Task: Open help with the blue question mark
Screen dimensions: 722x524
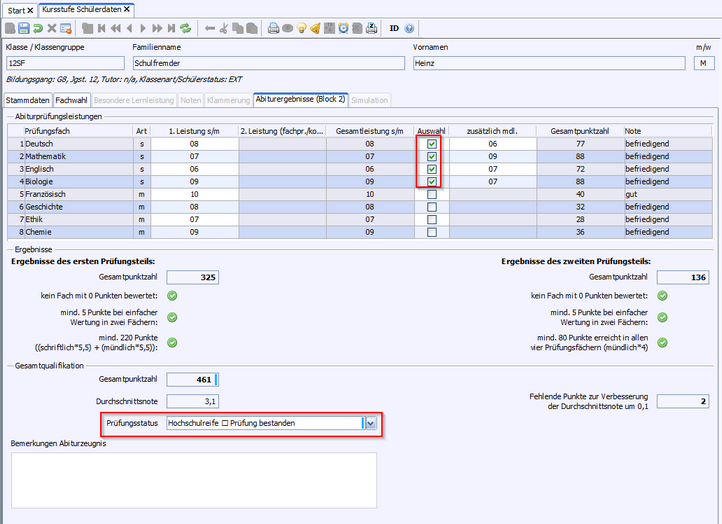Action: tap(410, 28)
